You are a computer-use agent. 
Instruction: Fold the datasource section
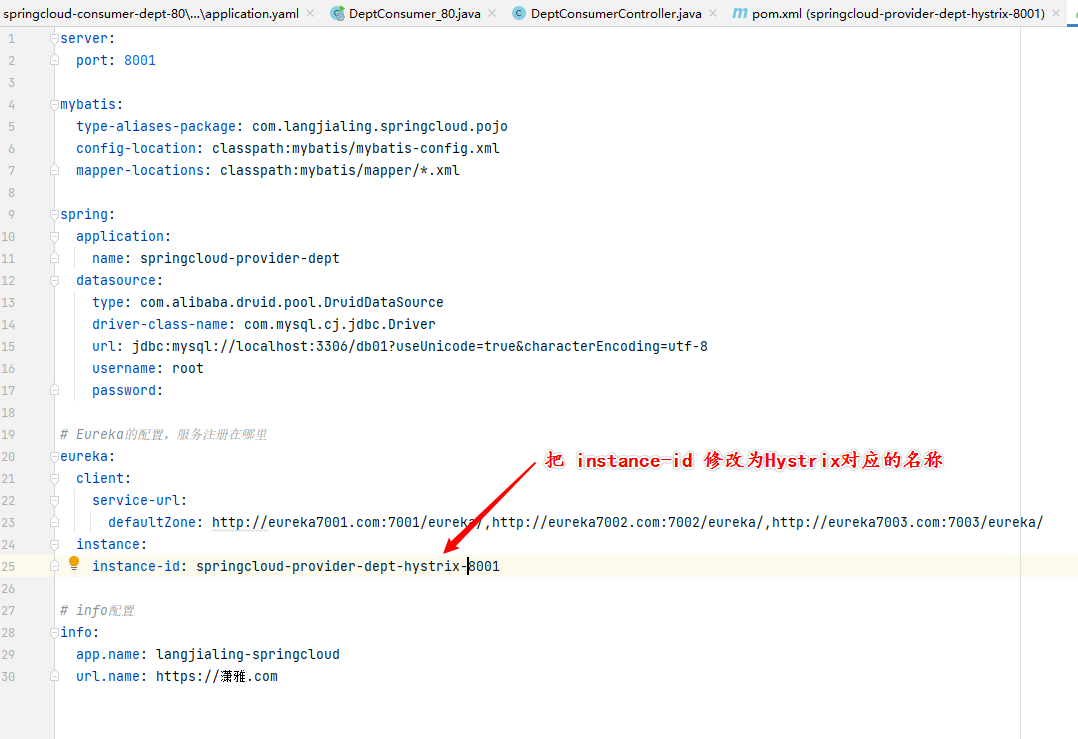tap(55, 280)
